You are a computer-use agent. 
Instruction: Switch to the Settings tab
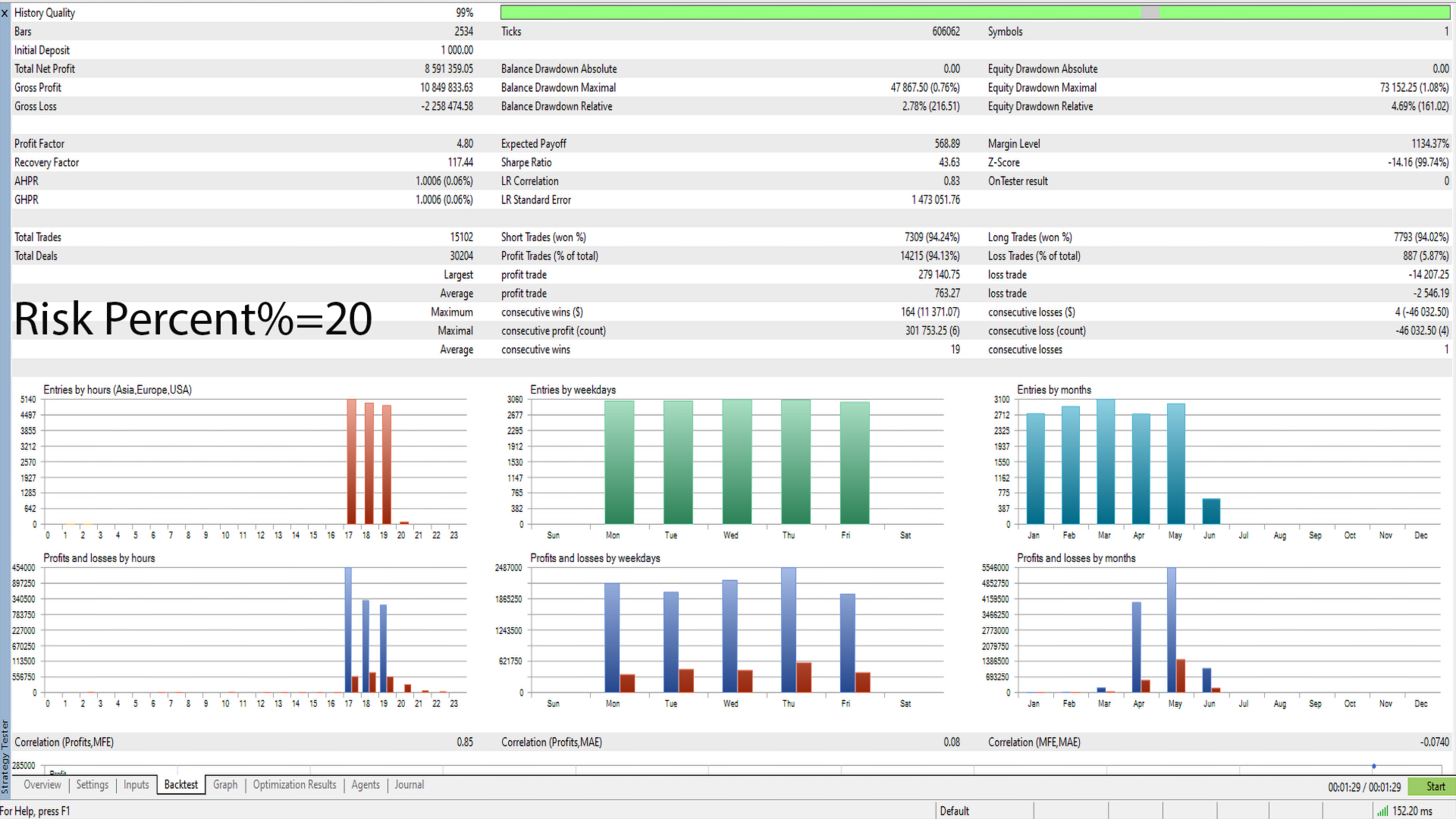[92, 785]
